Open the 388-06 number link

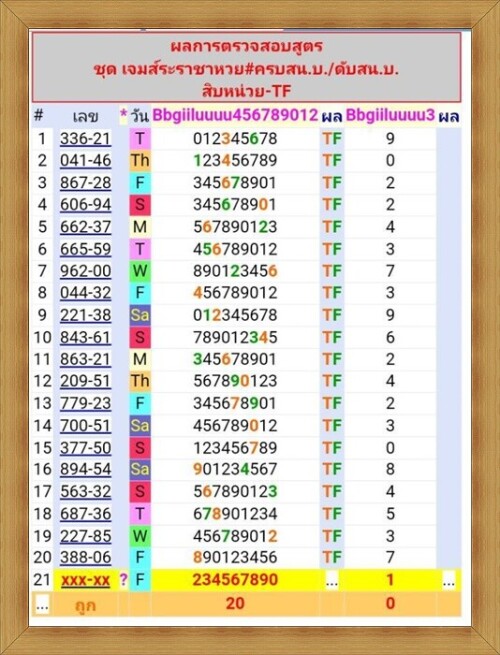[x=86, y=557]
